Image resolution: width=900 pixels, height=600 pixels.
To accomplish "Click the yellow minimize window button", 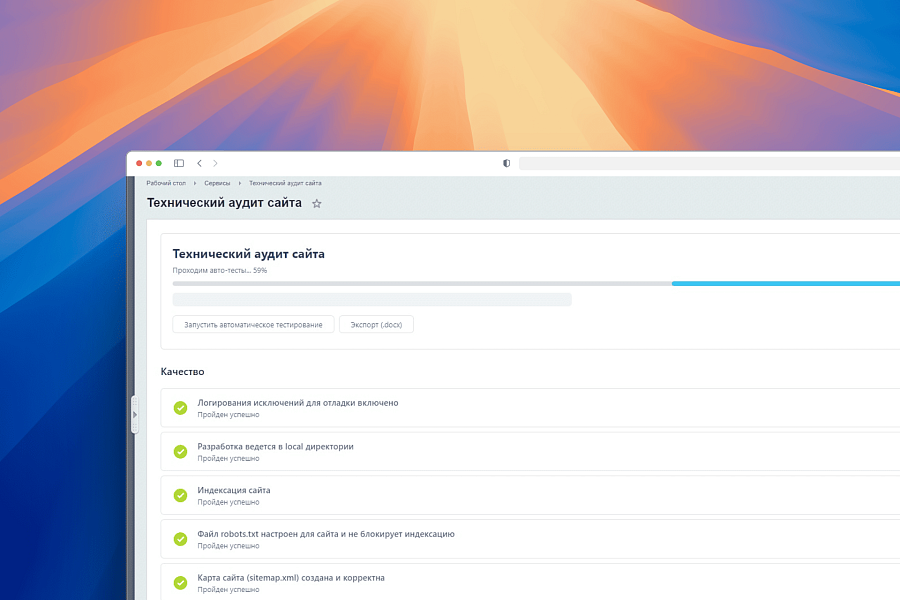I will (149, 163).
